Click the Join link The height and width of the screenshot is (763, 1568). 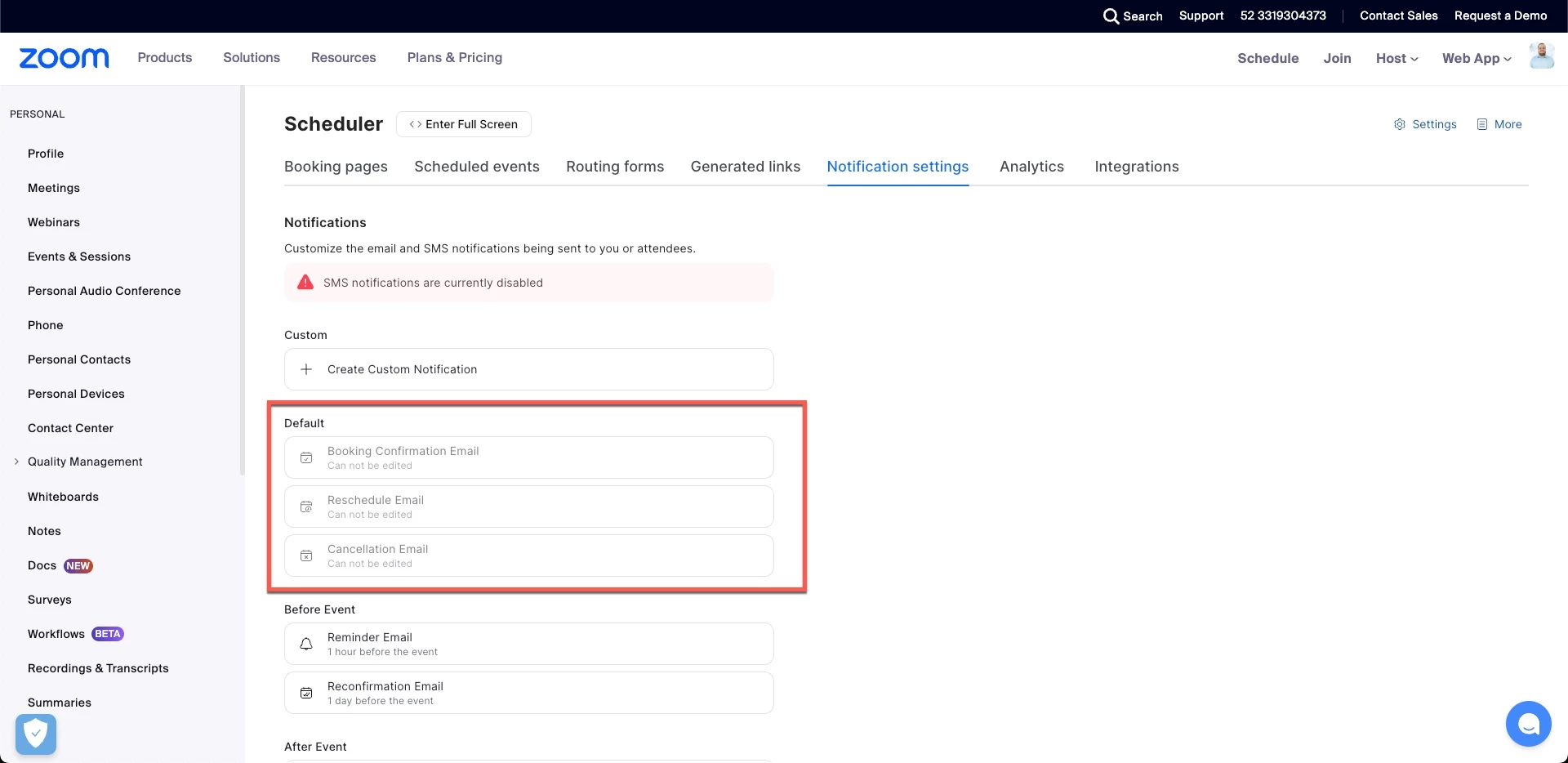point(1337,58)
